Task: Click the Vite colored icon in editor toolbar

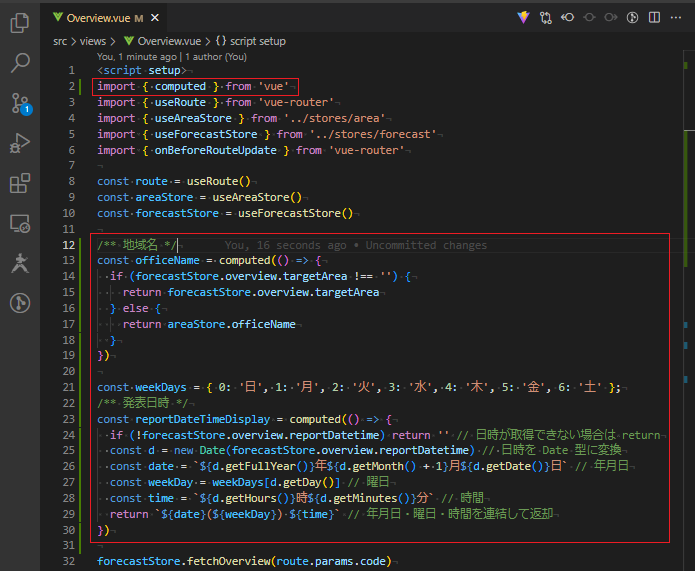Action: coord(523,17)
